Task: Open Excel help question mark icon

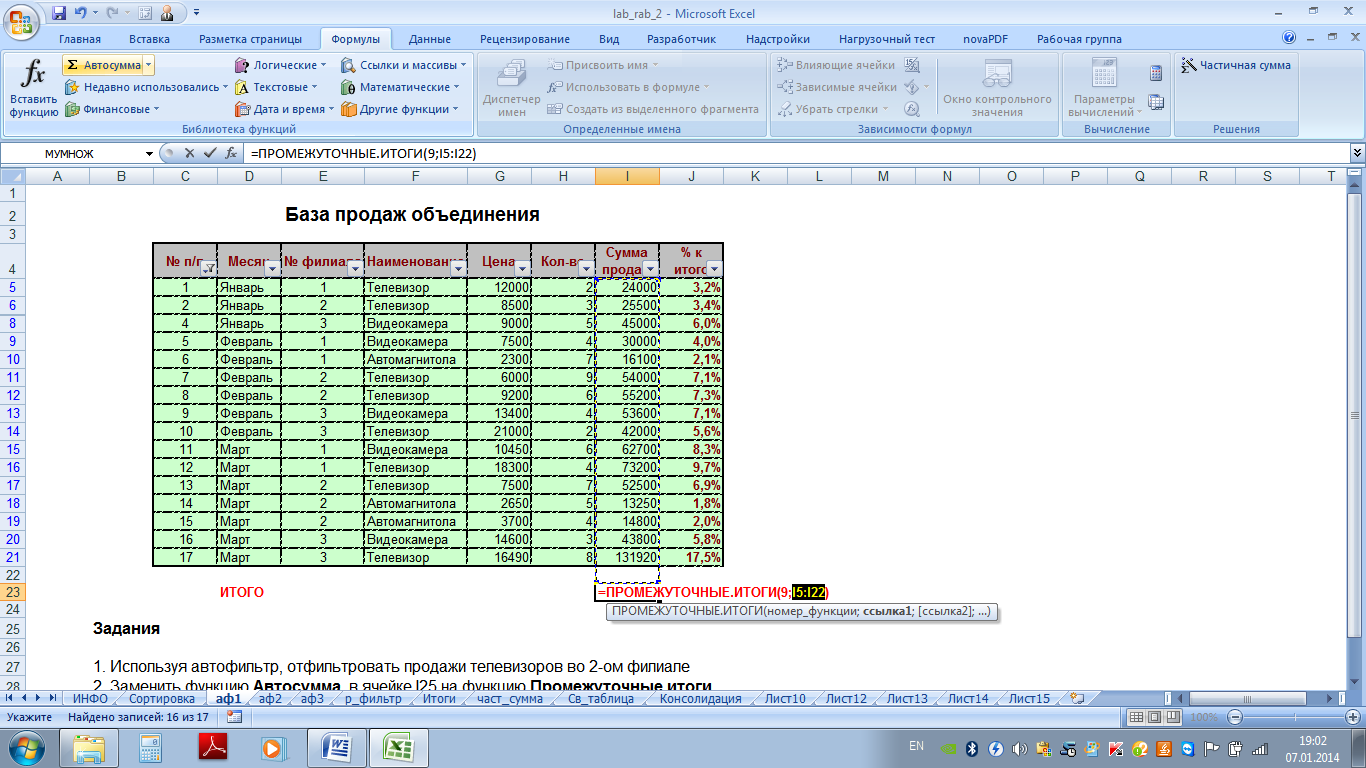Action: point(1290,39)
